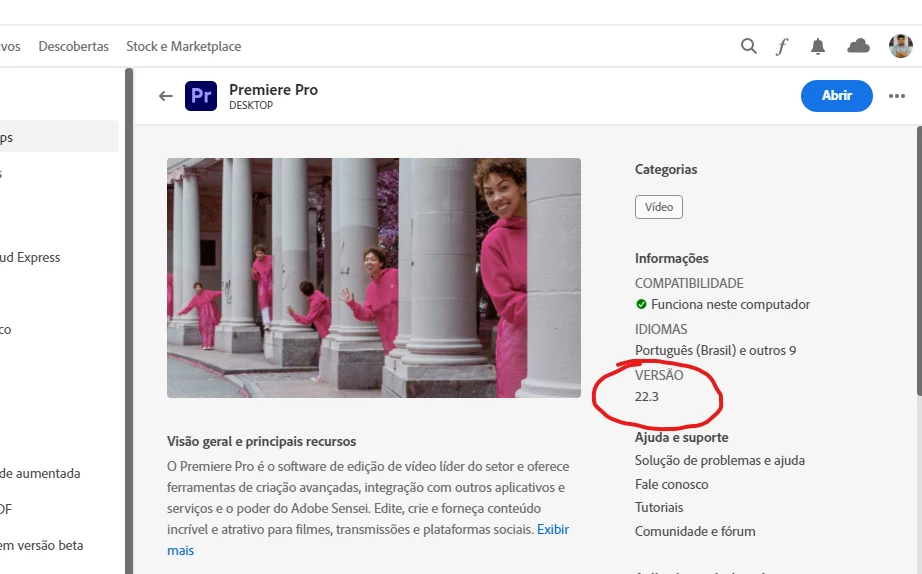Open the Tutoriais link

[659, 508]
